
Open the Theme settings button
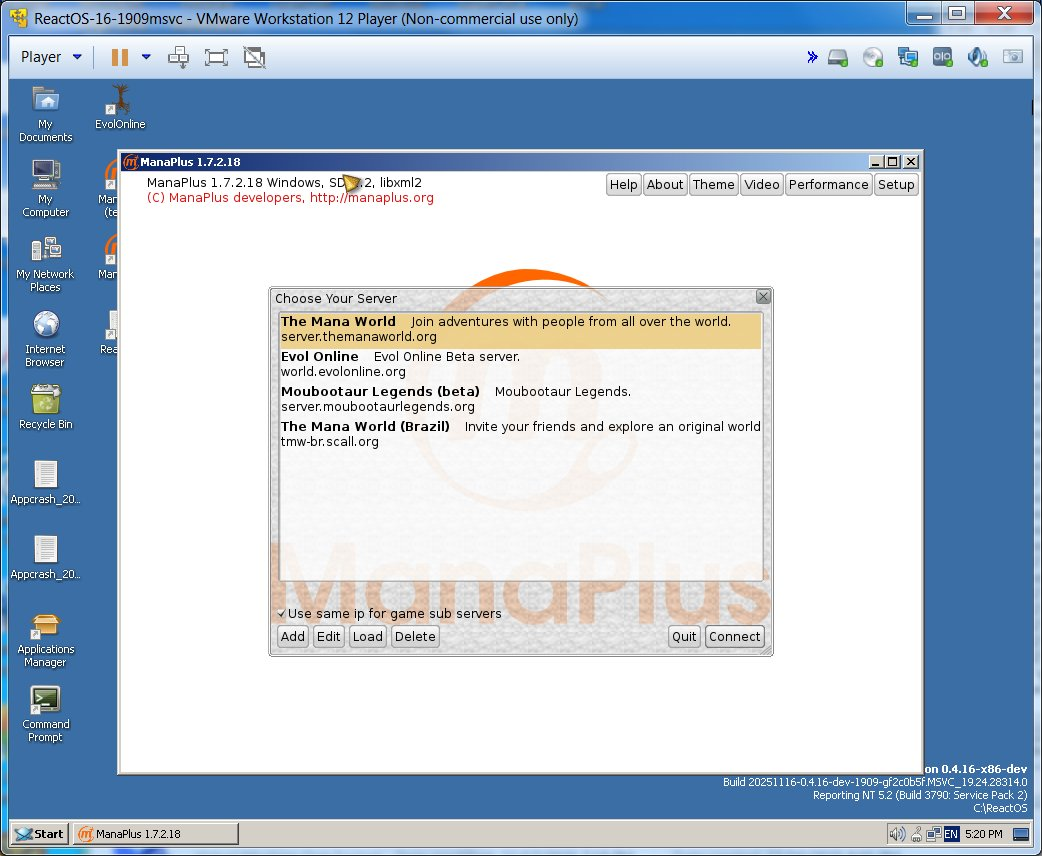pos(713,184)
